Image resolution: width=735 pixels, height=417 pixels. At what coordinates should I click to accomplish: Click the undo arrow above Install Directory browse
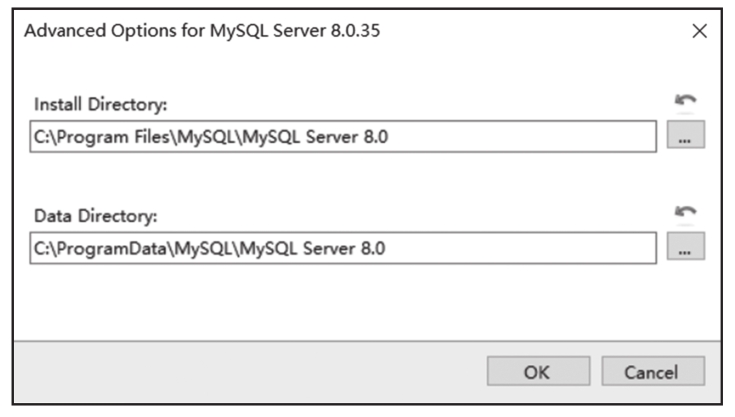(685, 101)
